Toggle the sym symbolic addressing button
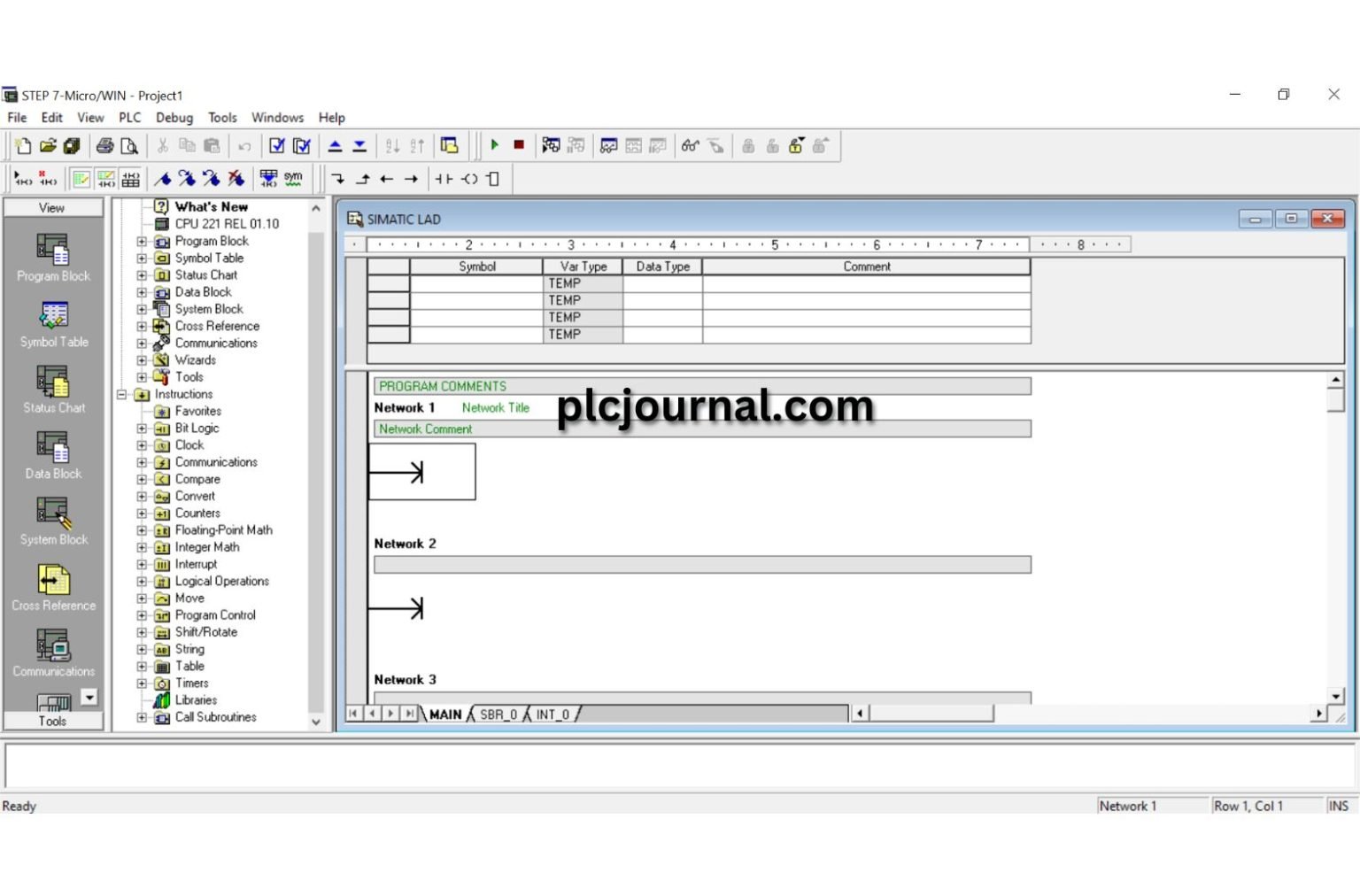 point(293,179)
